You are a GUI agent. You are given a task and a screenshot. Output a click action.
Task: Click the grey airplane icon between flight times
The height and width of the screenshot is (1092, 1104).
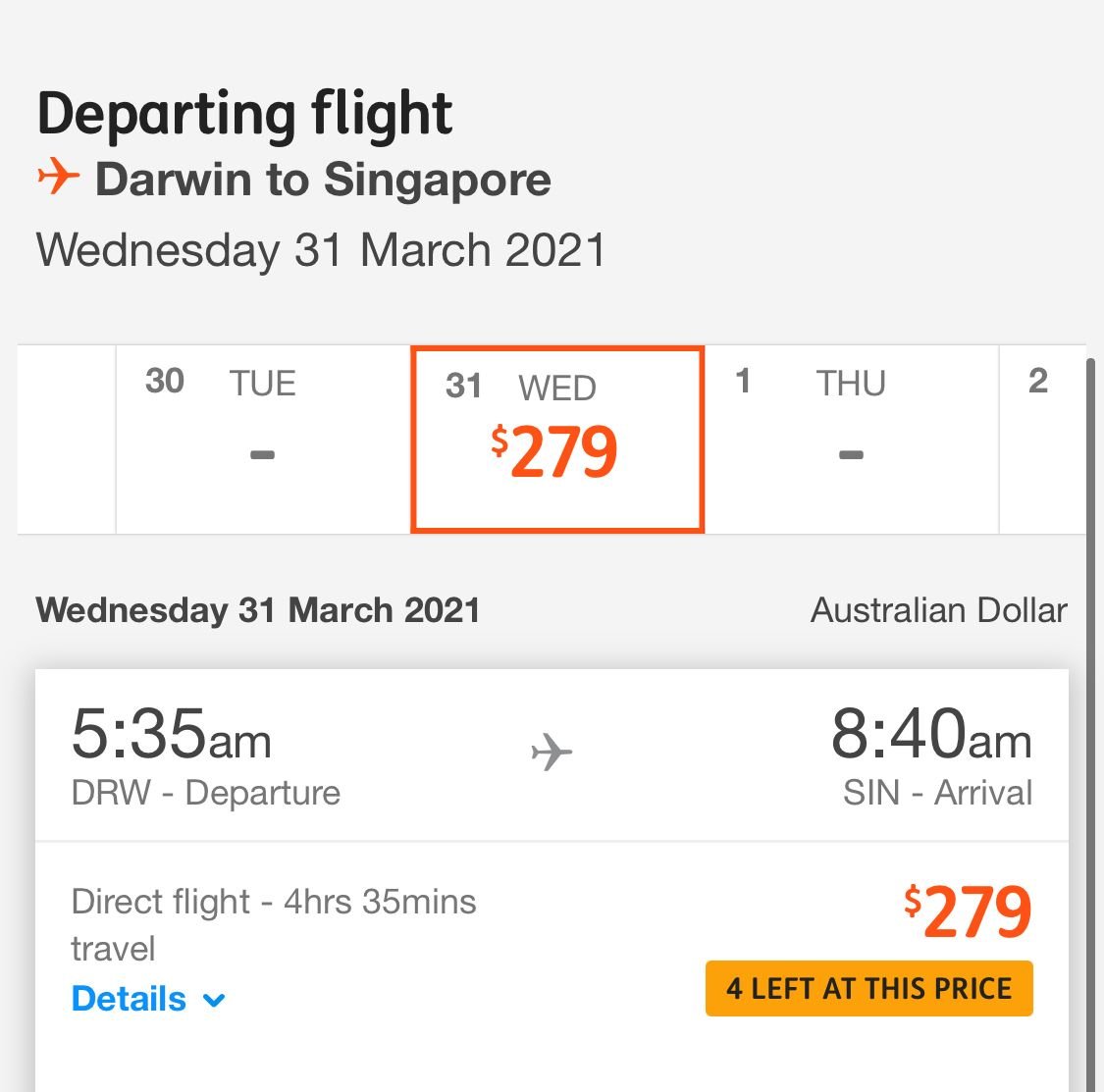[552, 752]
